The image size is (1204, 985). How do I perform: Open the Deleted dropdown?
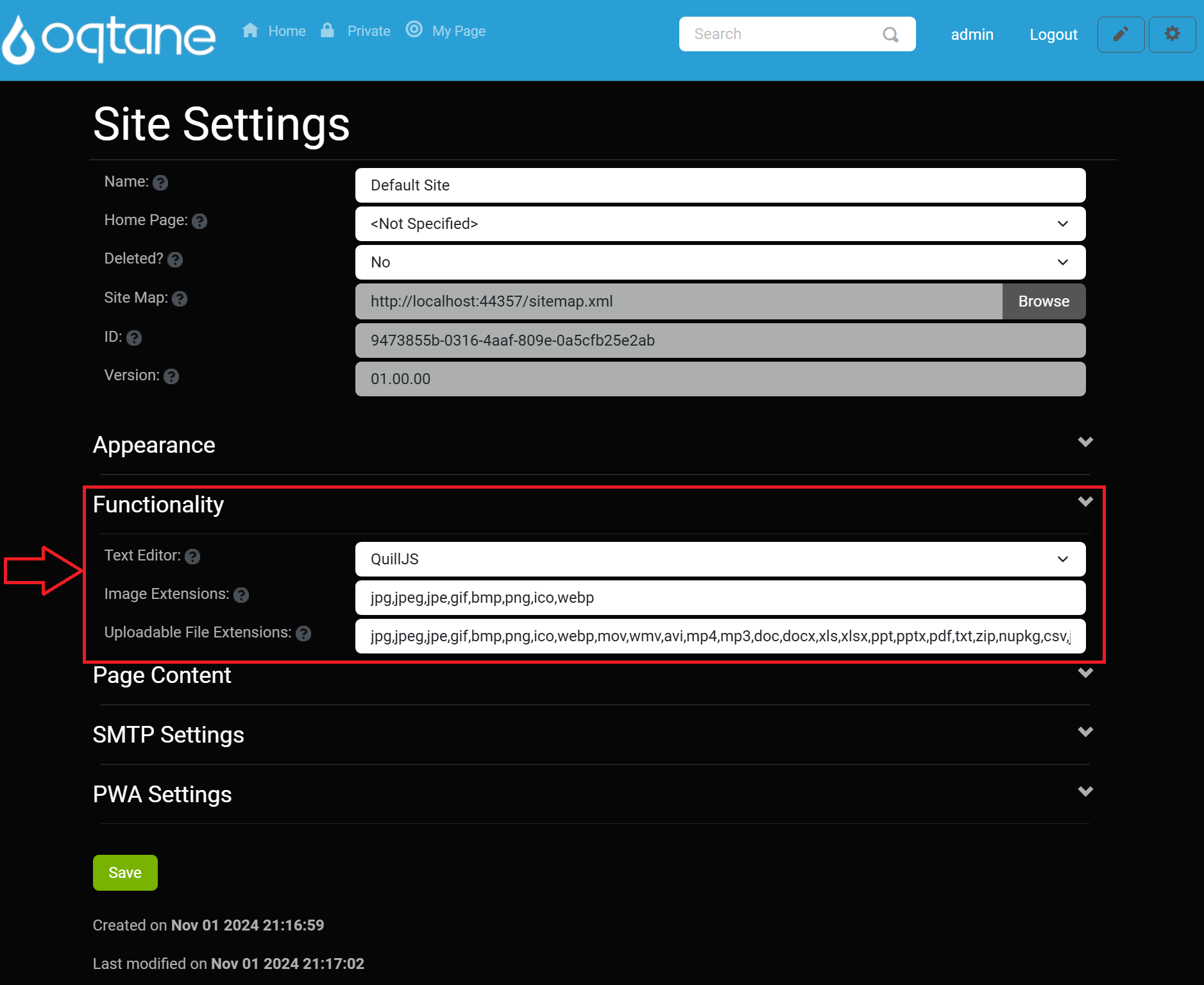pos(720,262)
